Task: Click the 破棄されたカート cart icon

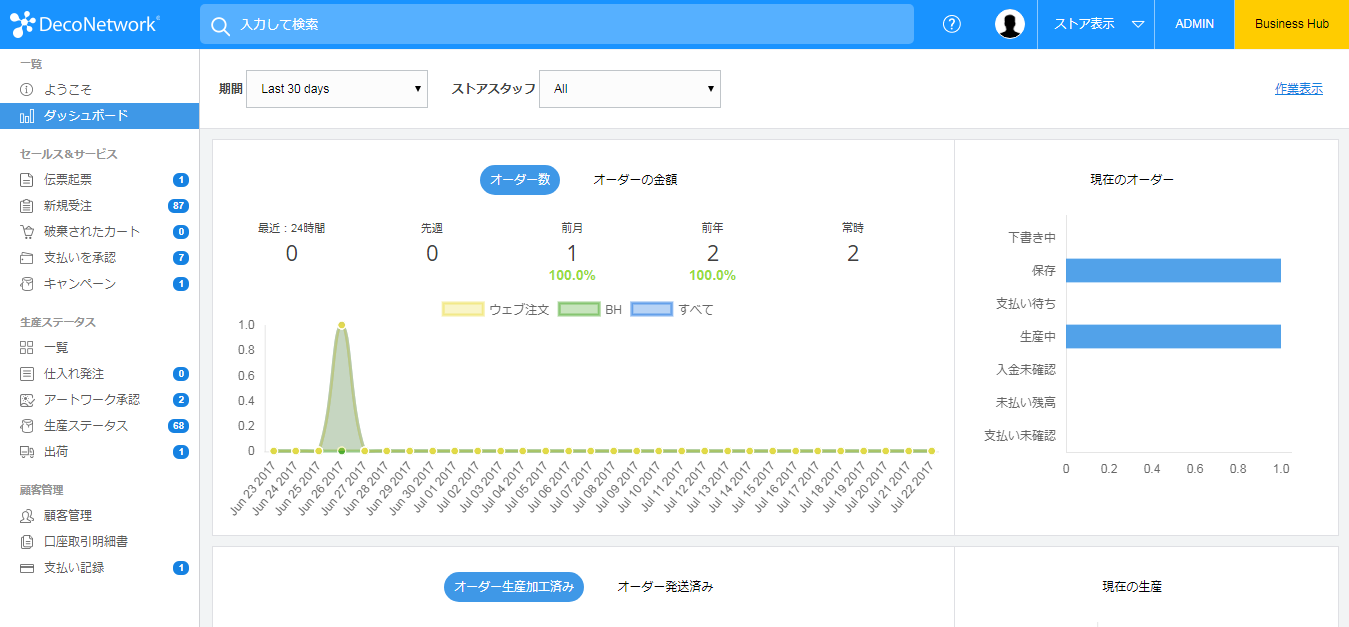Action: [27, 232]
